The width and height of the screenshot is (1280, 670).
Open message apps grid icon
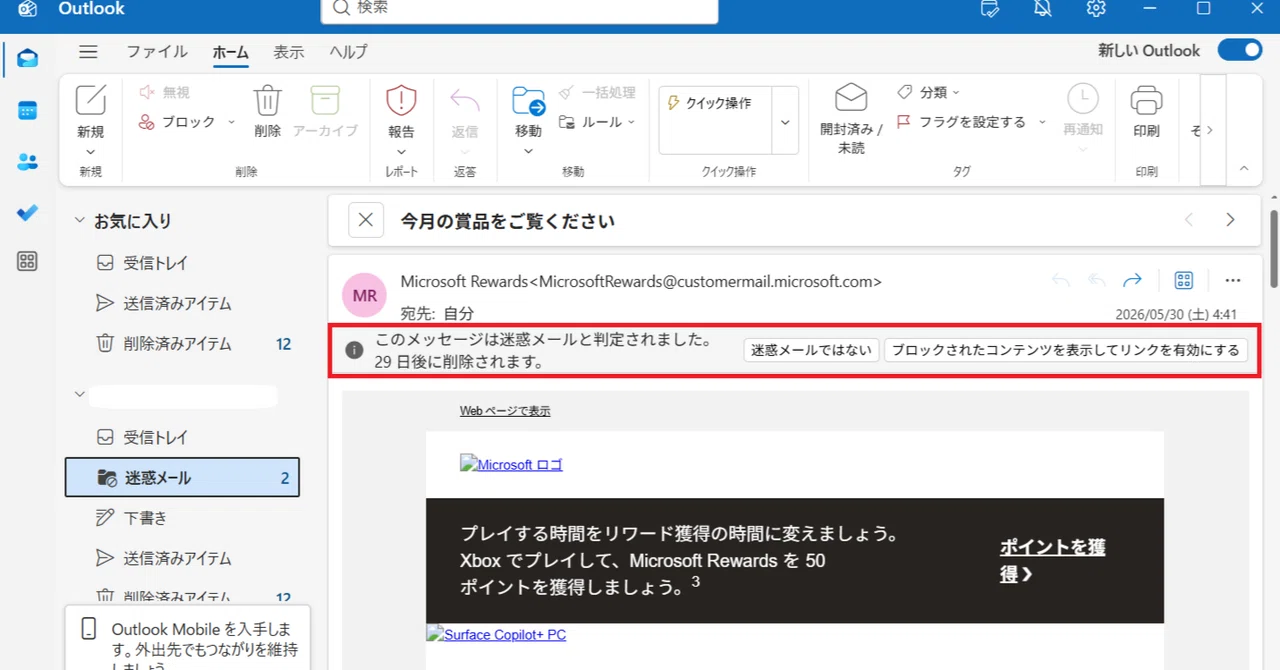[1184, 281]
